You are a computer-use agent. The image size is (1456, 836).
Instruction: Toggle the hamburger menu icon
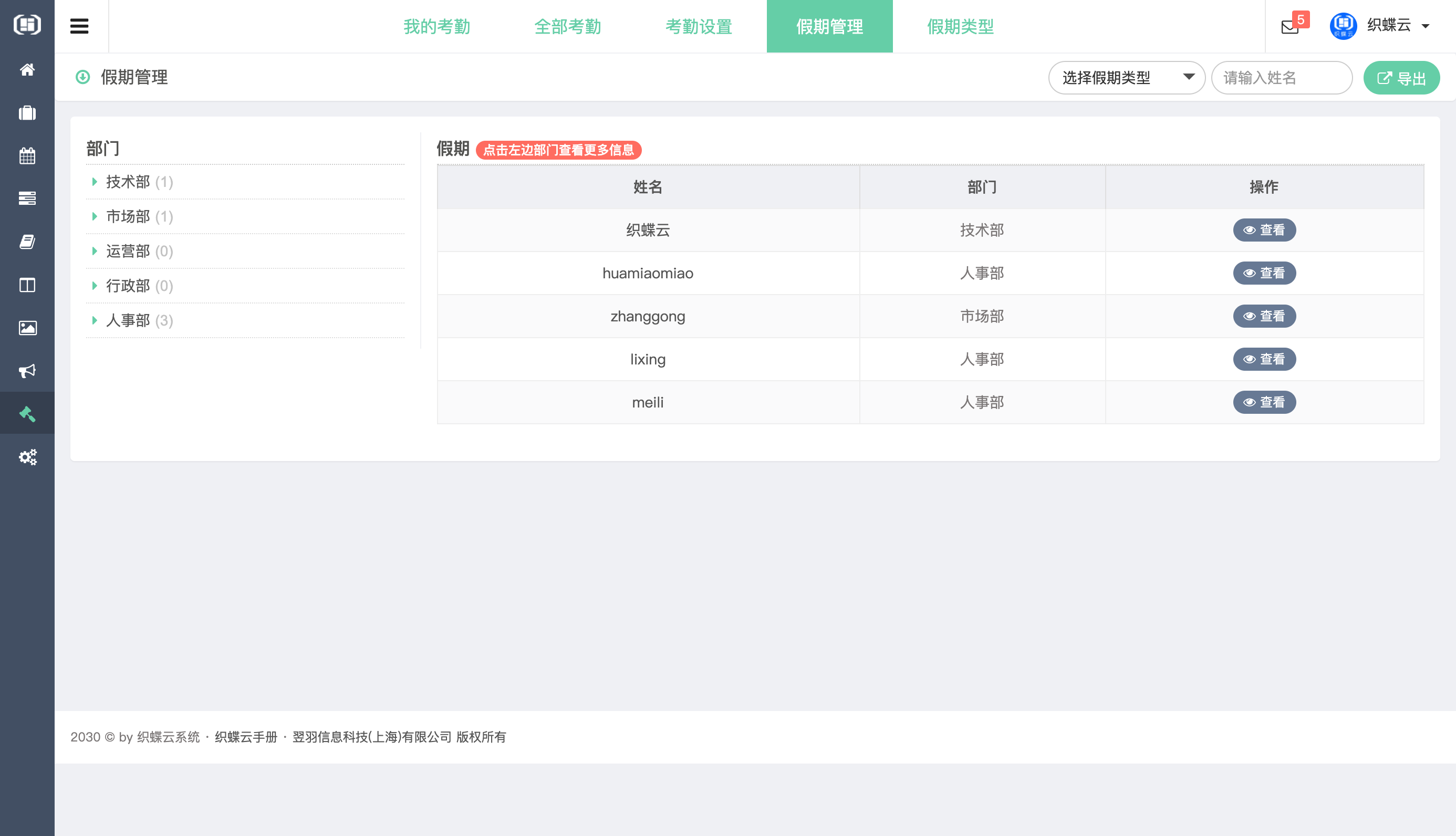click(79, 26)
